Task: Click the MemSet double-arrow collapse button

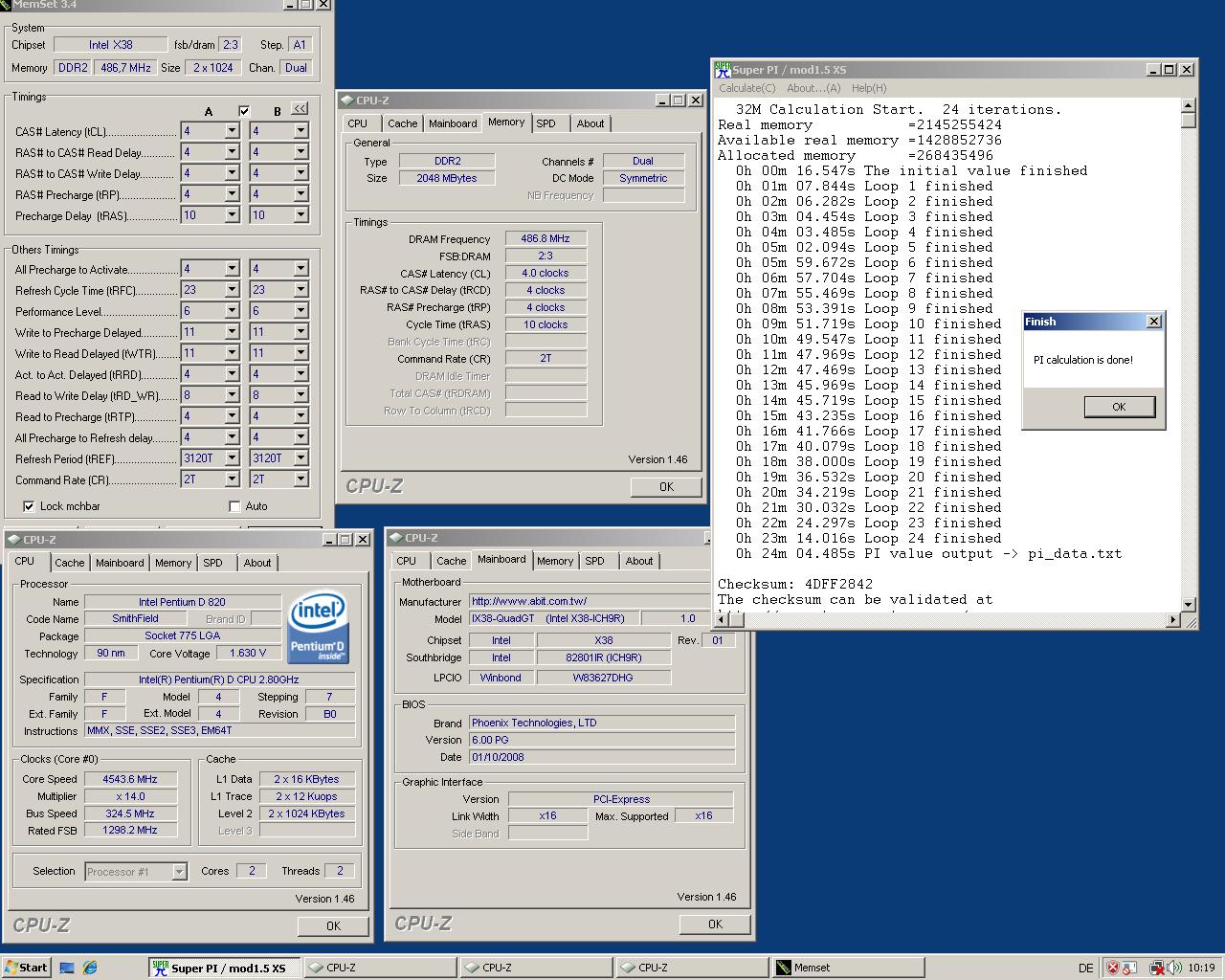Action: click(301, 109)
